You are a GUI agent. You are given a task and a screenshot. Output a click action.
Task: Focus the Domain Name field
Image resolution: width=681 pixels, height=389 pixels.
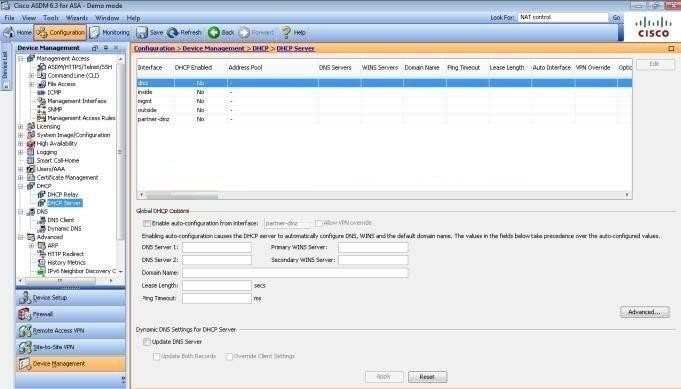point(295,273)
